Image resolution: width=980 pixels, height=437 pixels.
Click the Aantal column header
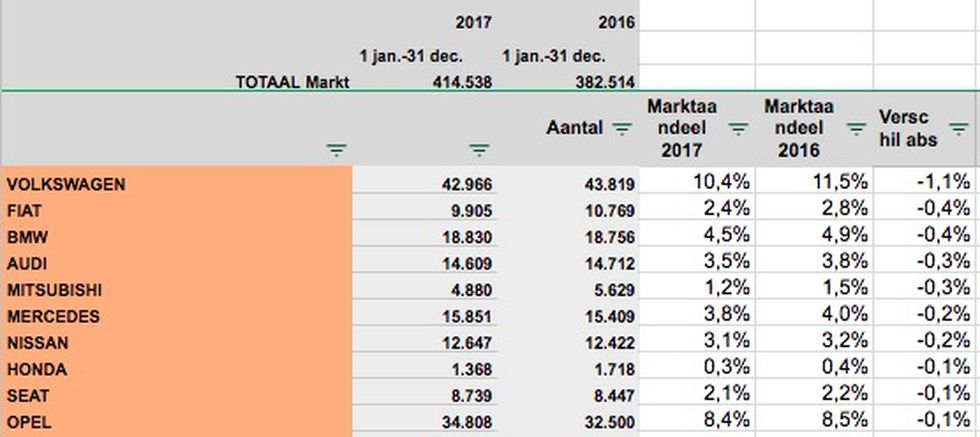tap(575, 128)
